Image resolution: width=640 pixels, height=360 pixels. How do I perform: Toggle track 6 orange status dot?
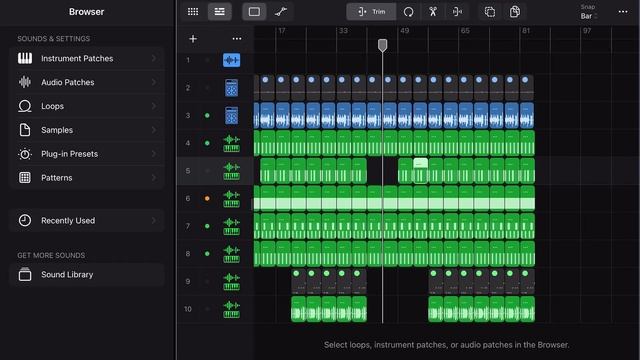tap(207, 199)
